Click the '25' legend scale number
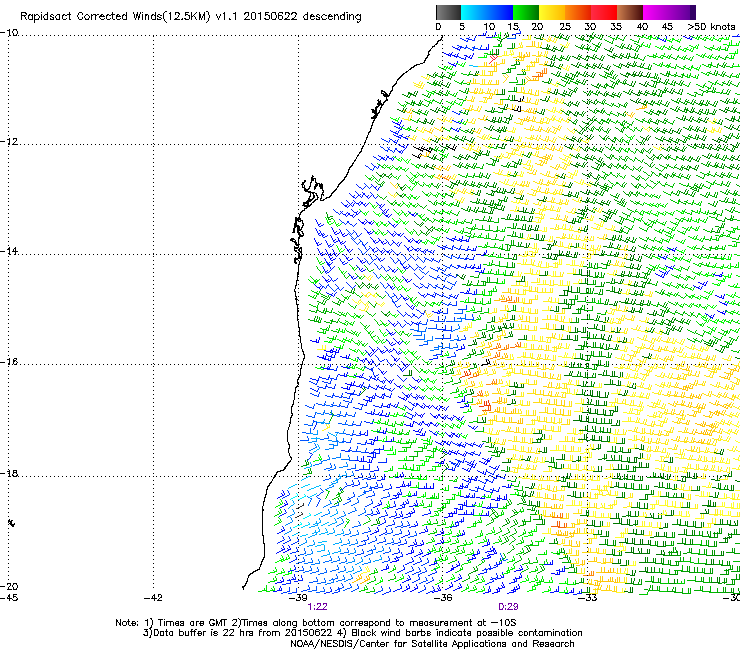The width and height of the screenshot is (740, 650). click(565, 27)
